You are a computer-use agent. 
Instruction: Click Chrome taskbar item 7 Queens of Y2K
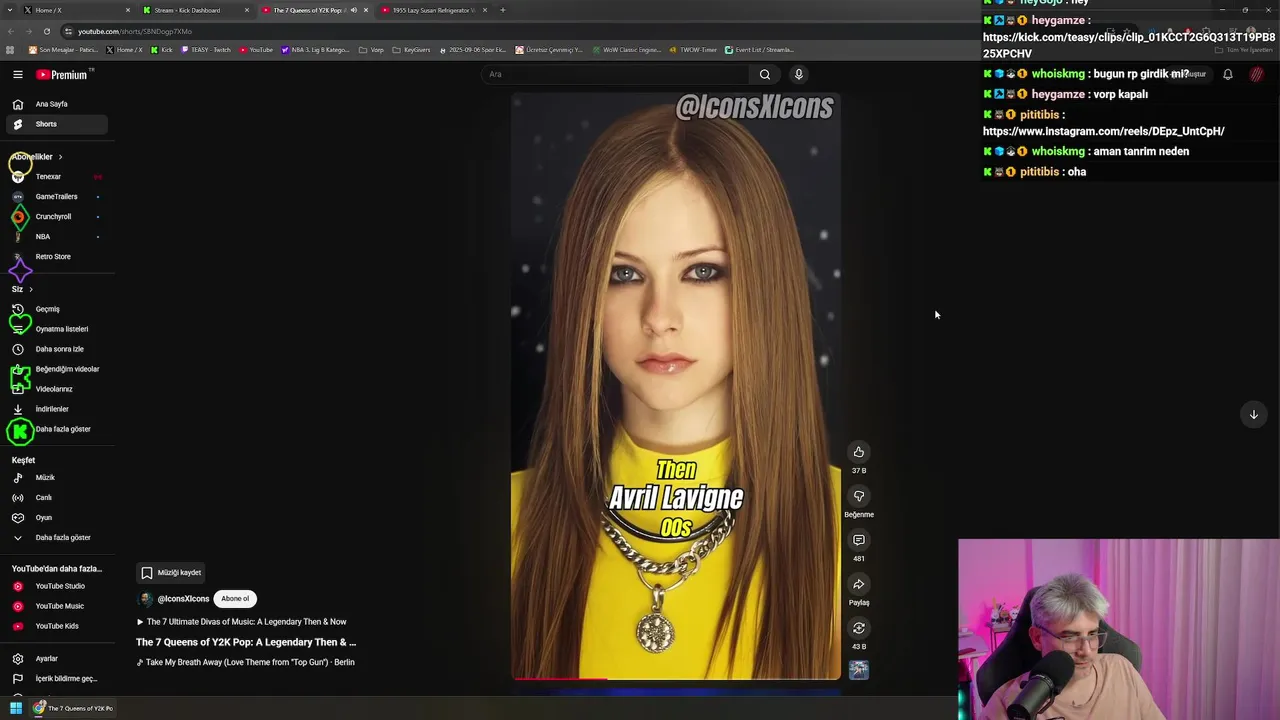point(73,708)
